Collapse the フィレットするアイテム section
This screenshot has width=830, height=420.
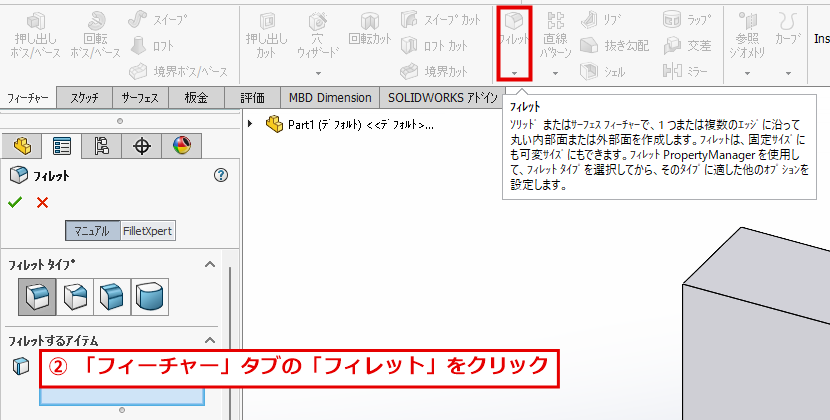210,340
